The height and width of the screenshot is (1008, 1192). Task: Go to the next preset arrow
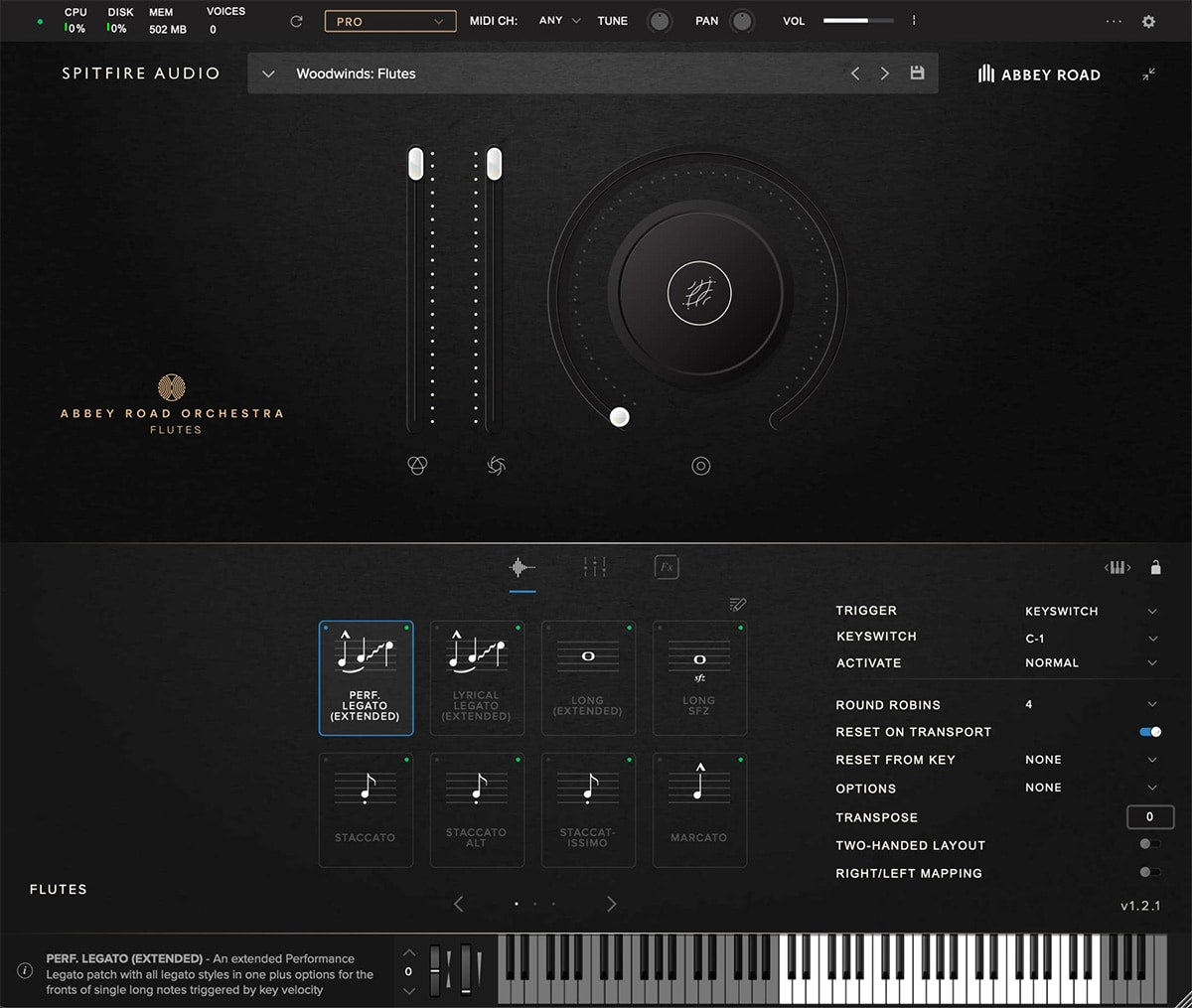point(884,73)
